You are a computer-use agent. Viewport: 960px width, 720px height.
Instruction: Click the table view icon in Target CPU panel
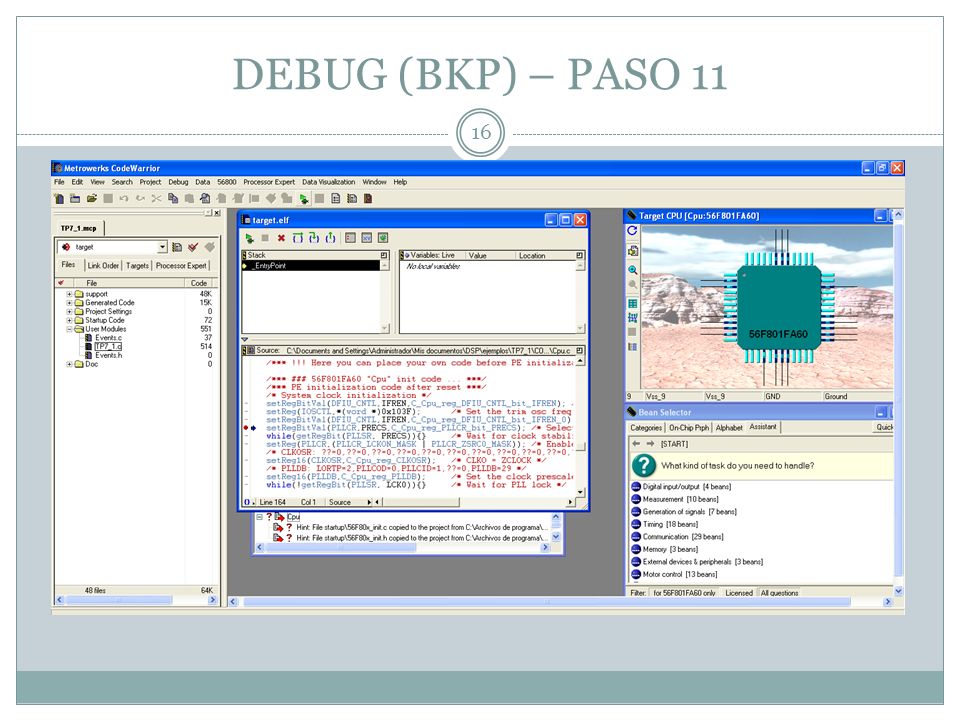632,304
